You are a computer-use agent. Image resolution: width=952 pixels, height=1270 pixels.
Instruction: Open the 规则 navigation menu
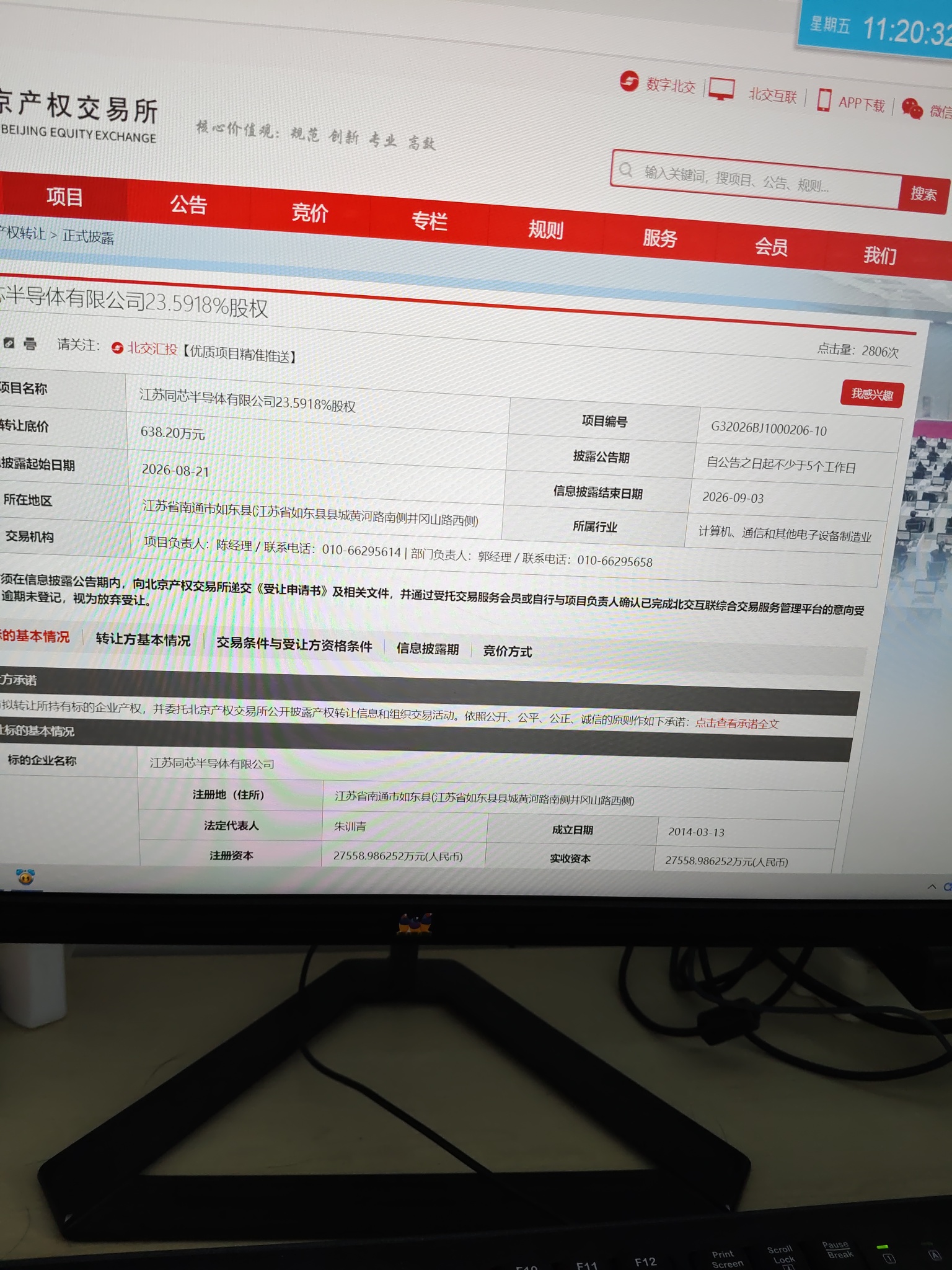click(x=545, y=229)
